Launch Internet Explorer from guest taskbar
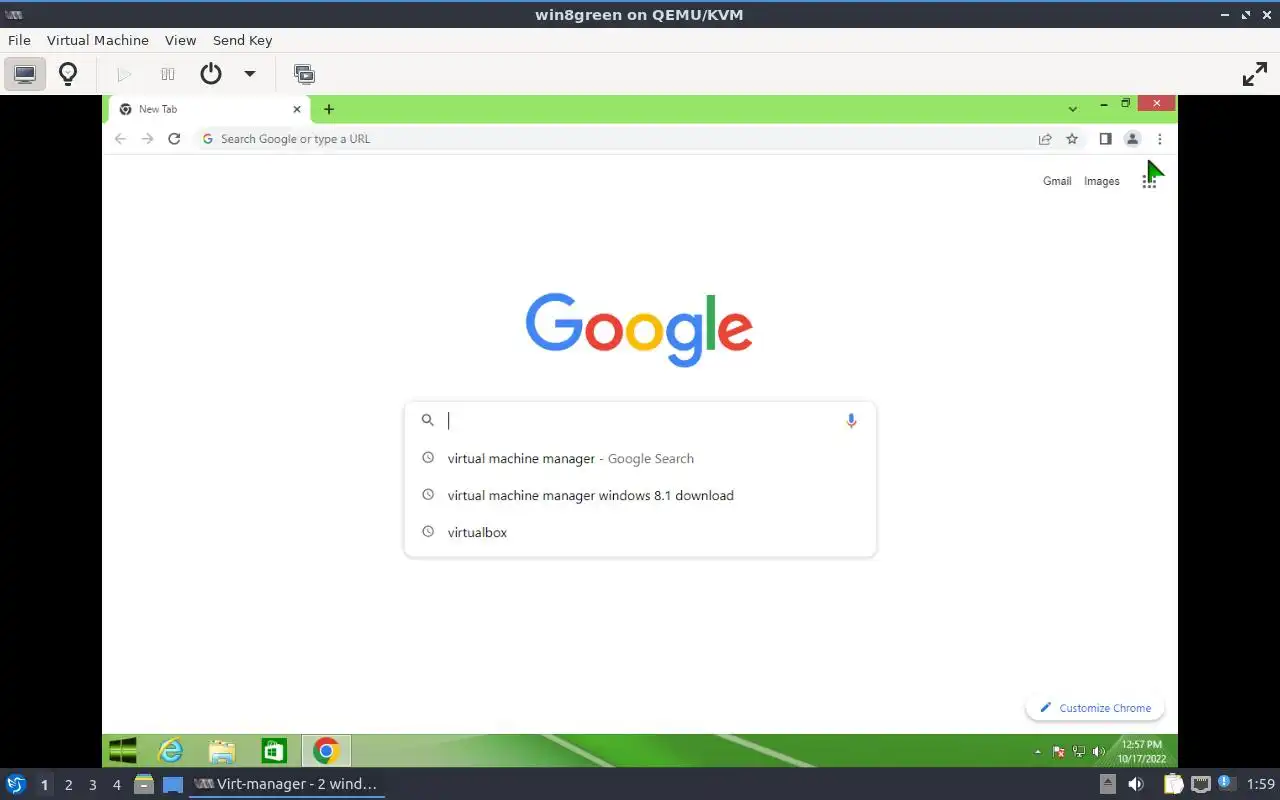 (172, 751)
